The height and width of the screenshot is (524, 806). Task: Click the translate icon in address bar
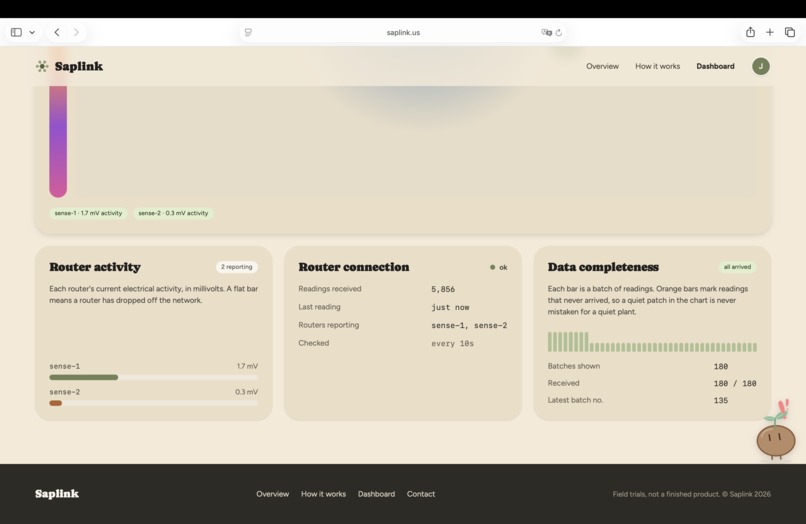click(x=546, y=32)
